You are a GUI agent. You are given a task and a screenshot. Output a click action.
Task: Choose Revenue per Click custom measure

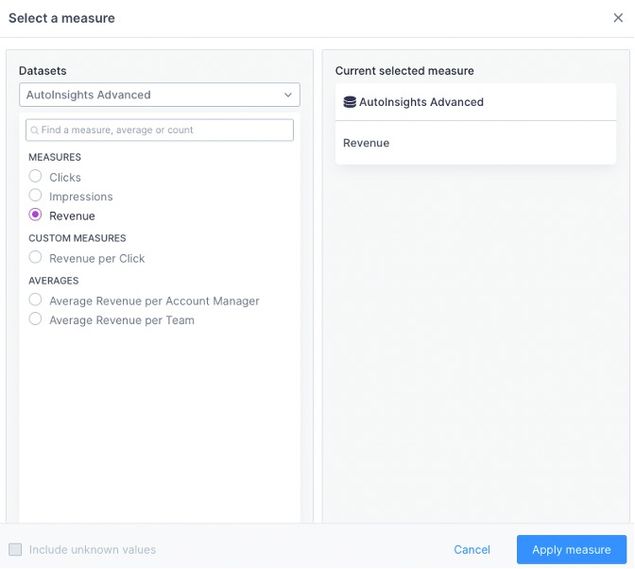pos(36,258)
